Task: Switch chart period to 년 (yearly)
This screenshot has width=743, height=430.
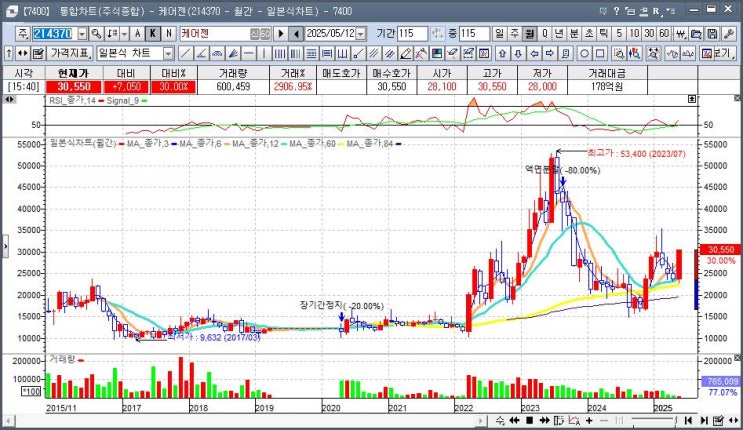Action: coord(559,34)
